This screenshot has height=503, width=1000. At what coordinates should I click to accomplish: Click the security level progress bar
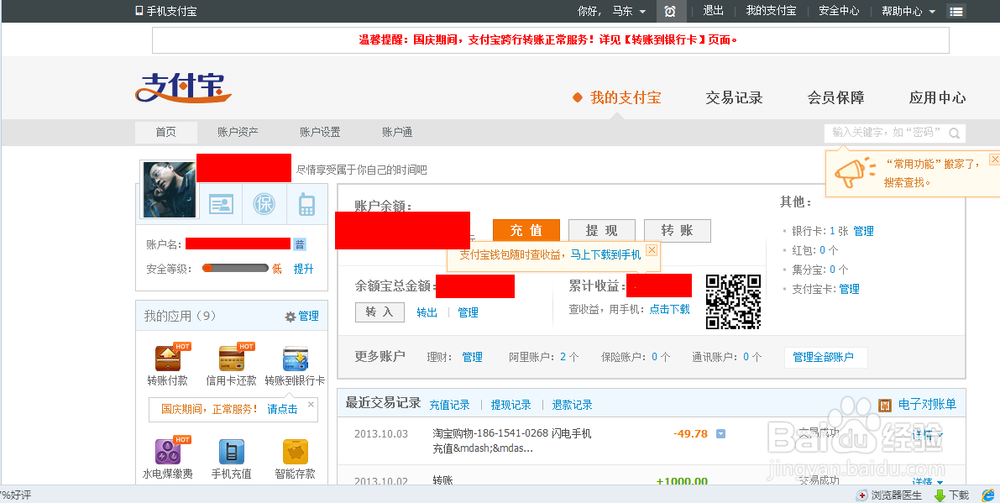[x=235, y=268]
